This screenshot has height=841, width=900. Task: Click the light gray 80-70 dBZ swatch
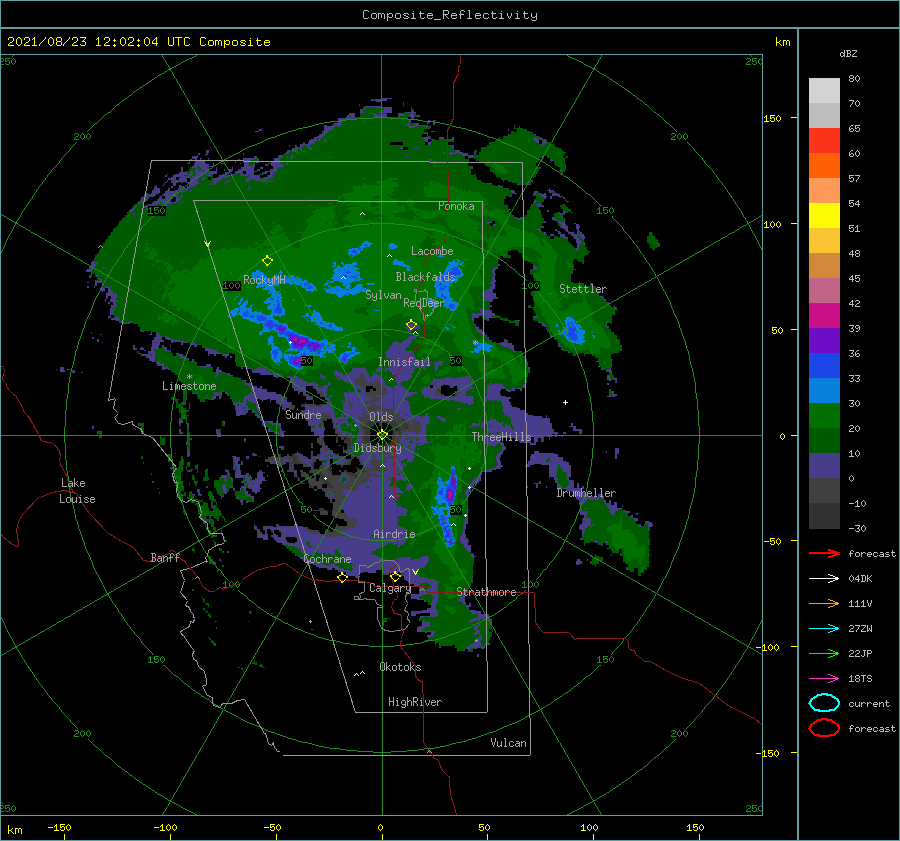click(x=824, y=91)
